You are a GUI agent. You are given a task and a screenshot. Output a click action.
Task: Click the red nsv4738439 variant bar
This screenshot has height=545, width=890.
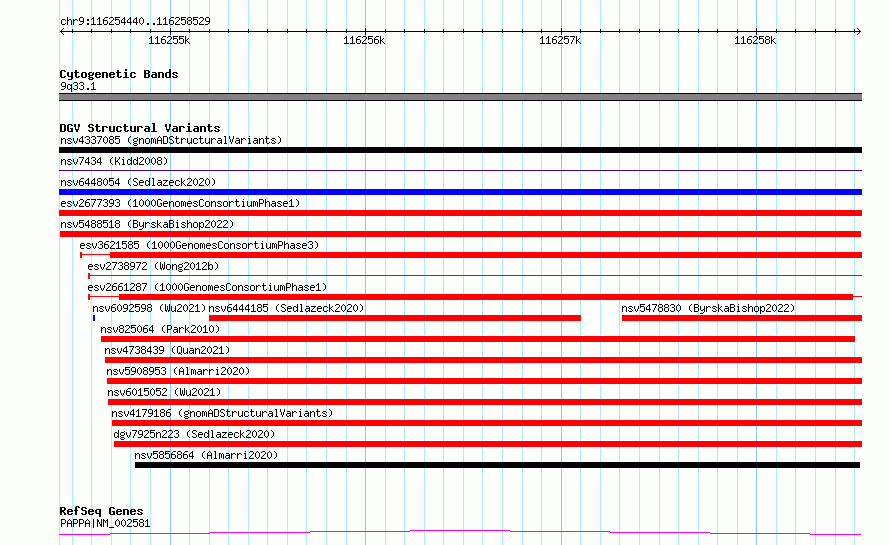point(484,360)
